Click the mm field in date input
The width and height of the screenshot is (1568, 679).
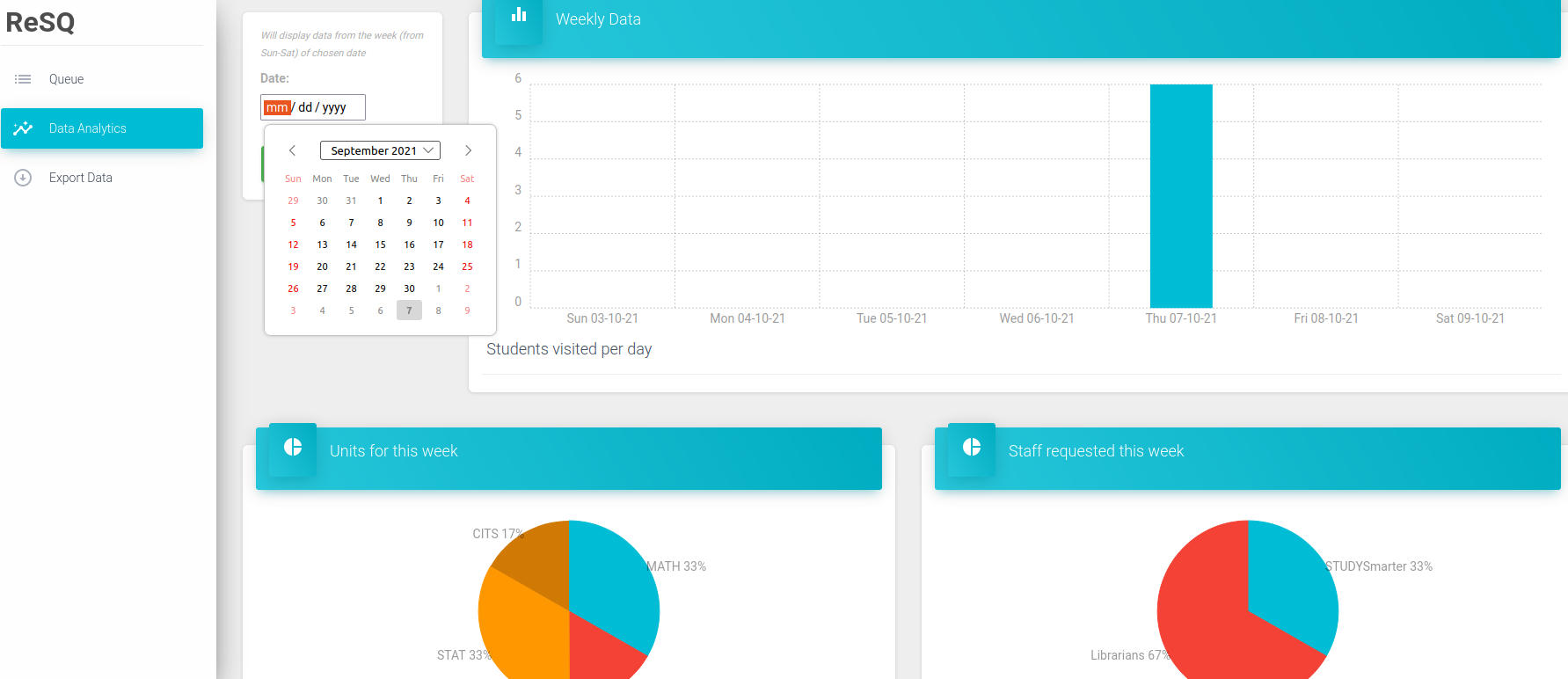[x=277, y=107]
